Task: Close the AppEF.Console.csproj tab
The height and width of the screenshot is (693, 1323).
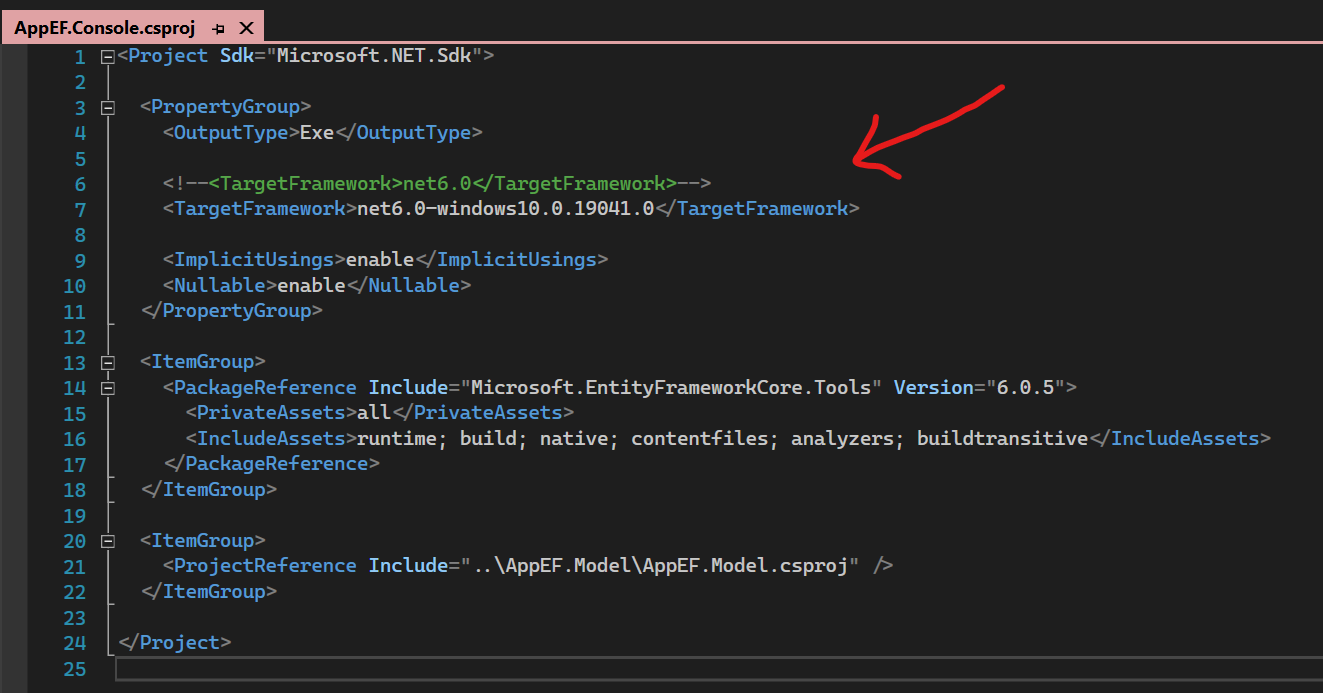Action: (246, 27)
